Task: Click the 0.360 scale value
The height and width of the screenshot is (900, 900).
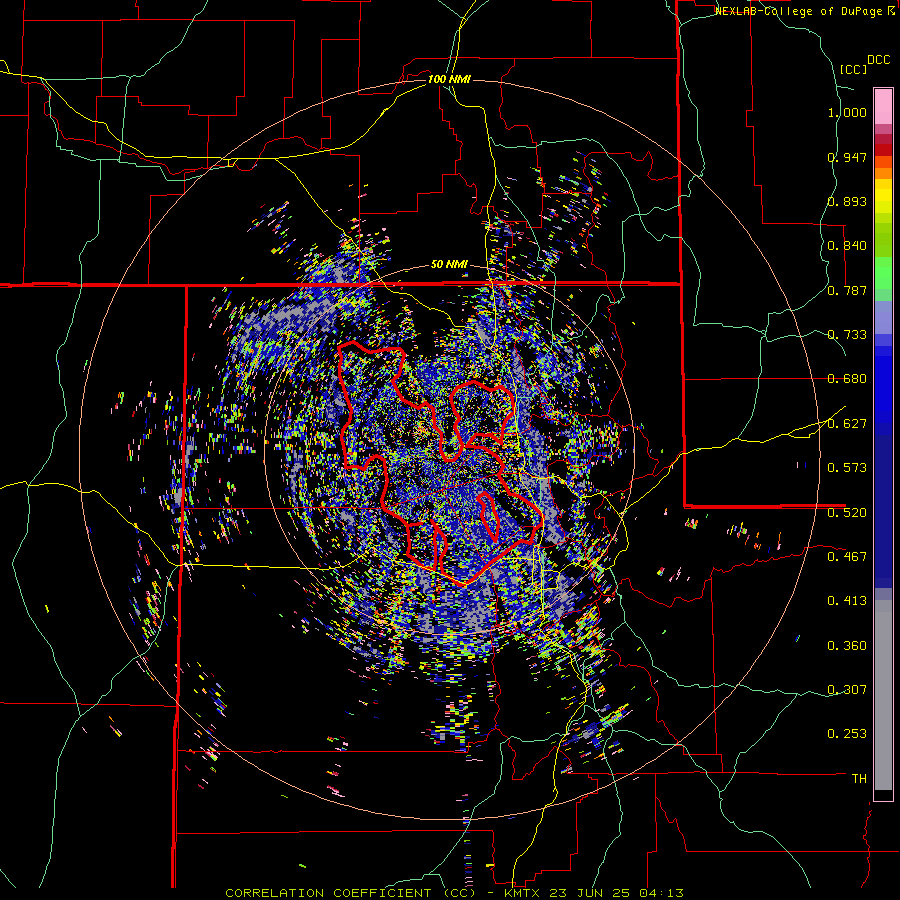Action: pos(847,646)
